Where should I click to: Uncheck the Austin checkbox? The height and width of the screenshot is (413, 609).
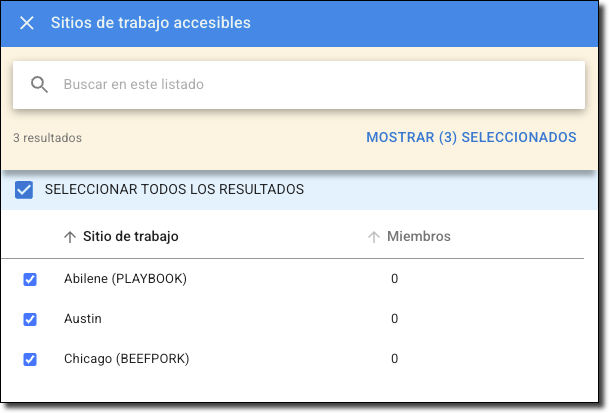pos(30,319)
